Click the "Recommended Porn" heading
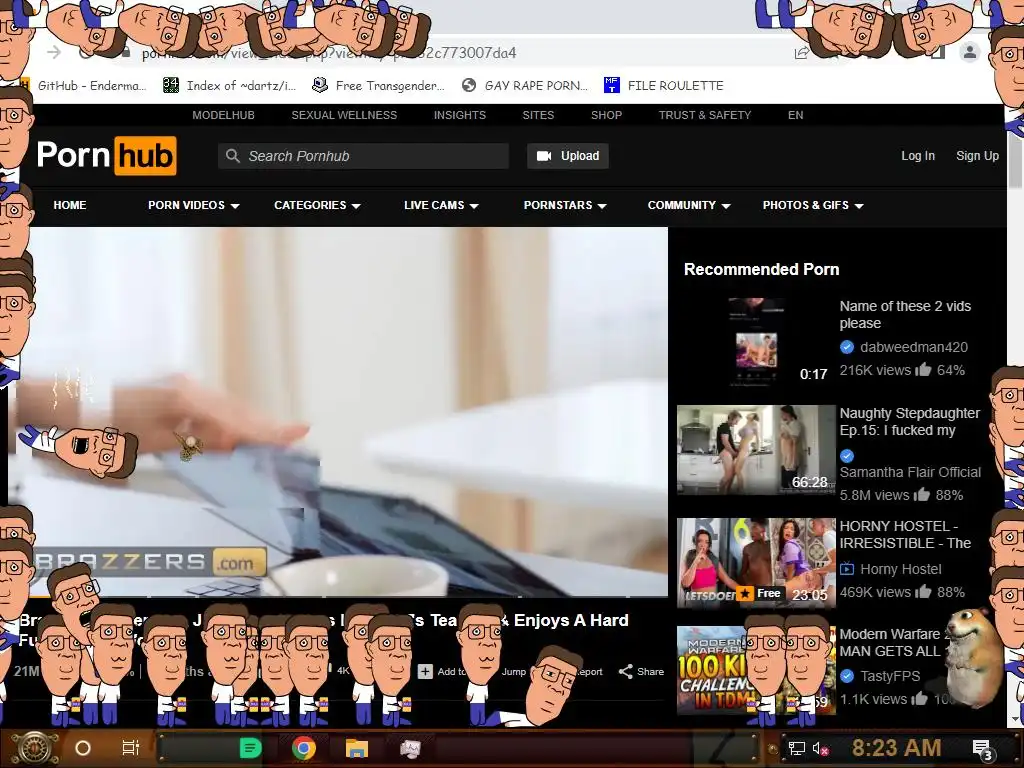The image size is (1024, 768). coord(761,269)
